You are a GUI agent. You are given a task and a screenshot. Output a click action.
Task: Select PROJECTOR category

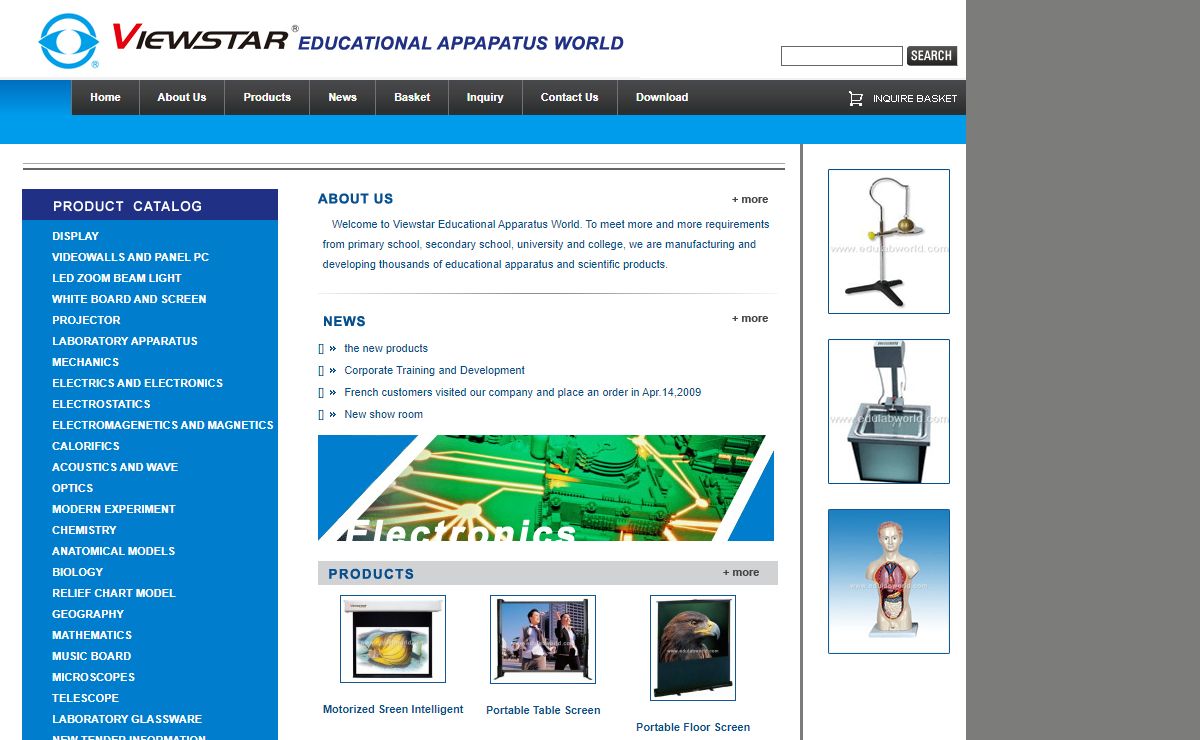click(x=86, y=320)
